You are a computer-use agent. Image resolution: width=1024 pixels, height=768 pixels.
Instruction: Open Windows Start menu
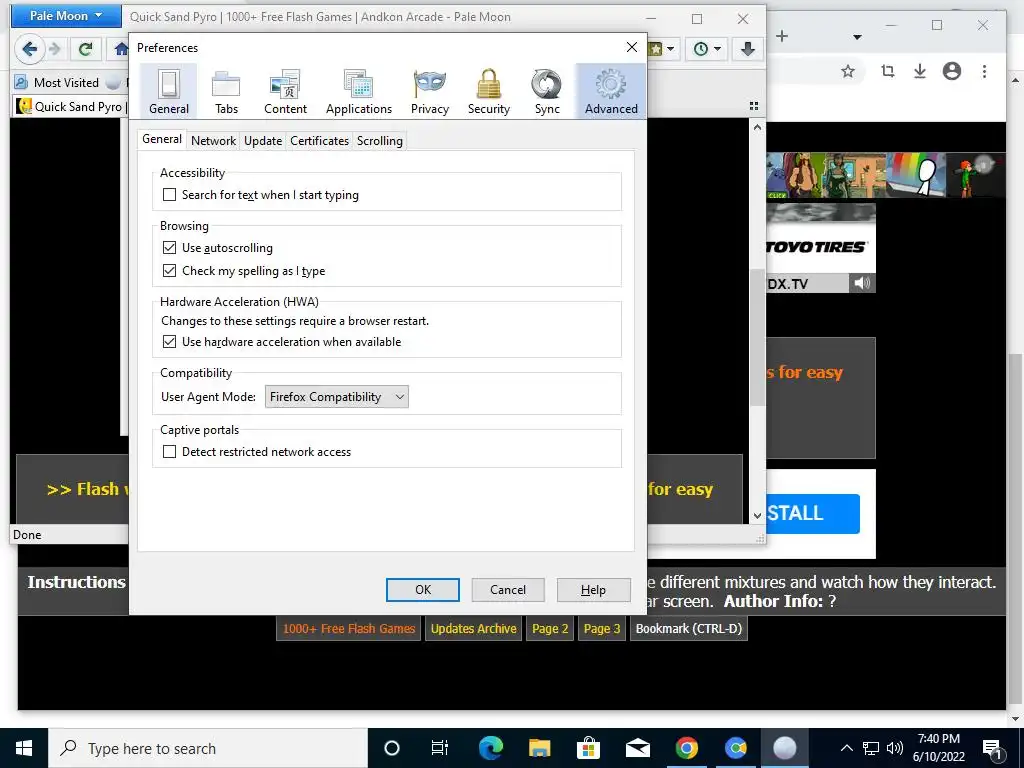[24, 748]
